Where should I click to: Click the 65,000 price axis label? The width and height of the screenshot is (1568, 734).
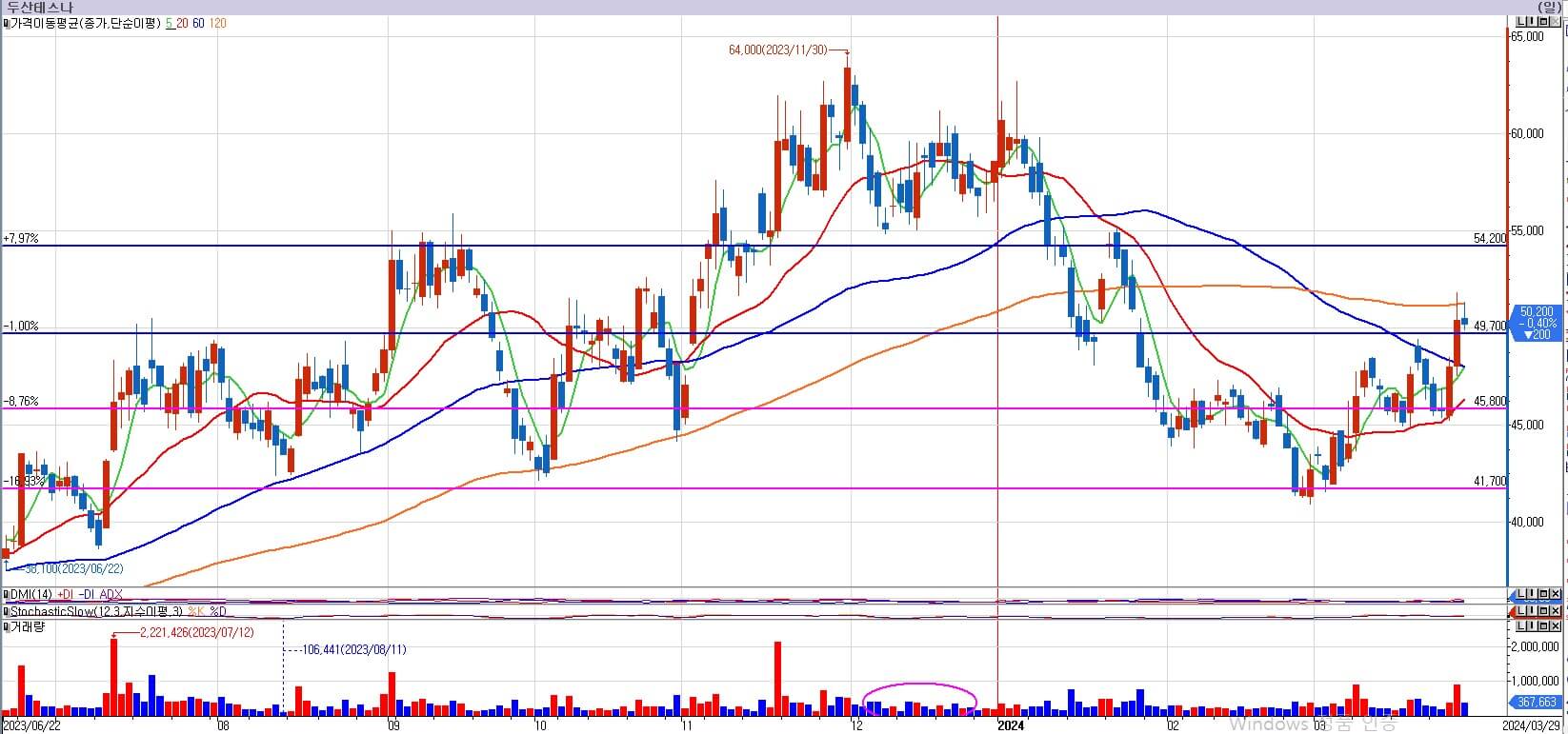tap(1527, 36)
